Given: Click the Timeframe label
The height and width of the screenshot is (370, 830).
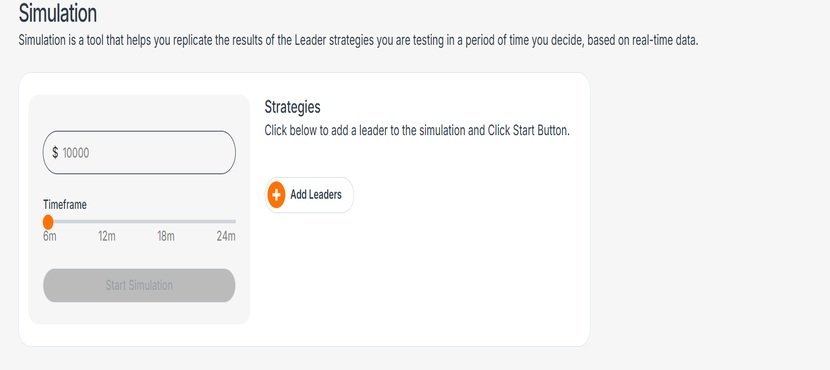Looking at the screenshot, I should [65, 204].
